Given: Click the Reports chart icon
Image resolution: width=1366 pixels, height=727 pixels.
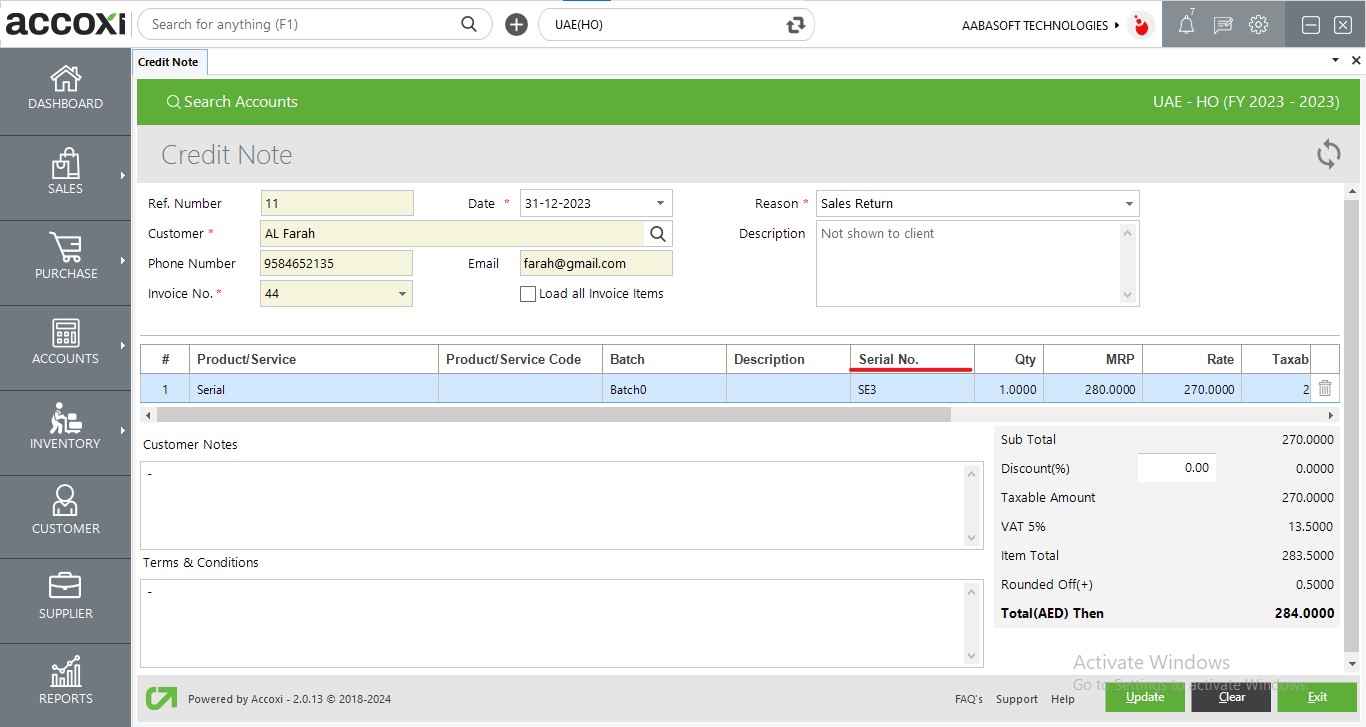Looking at the screenshot, I should [65, 673].
